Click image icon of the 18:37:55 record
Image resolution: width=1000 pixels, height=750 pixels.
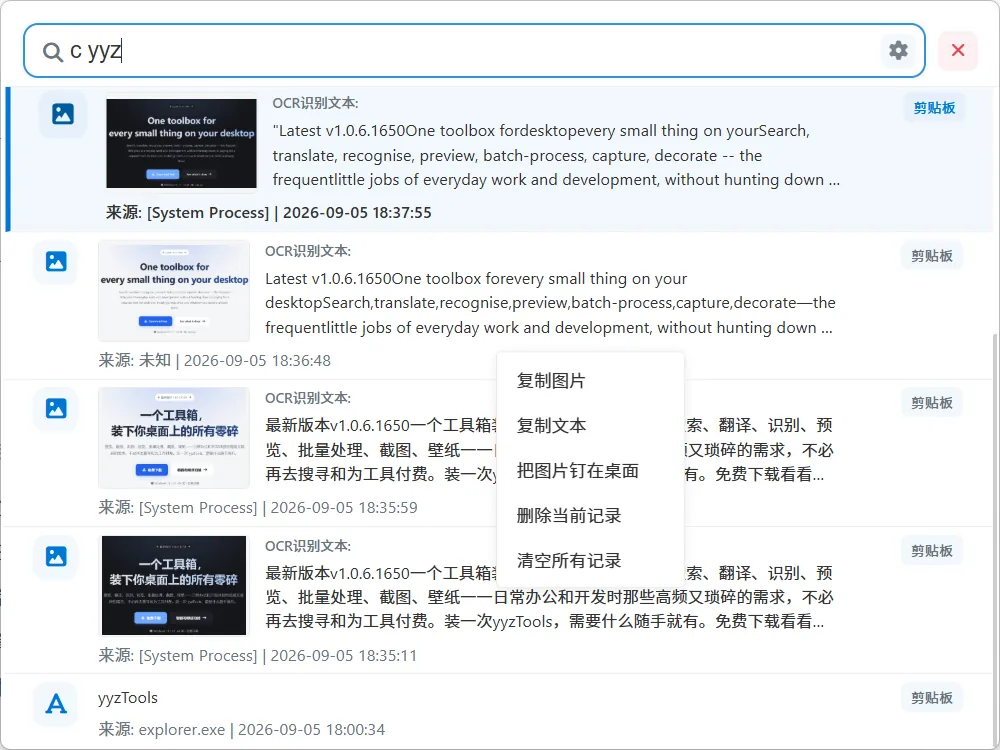(x=62, y=114)
